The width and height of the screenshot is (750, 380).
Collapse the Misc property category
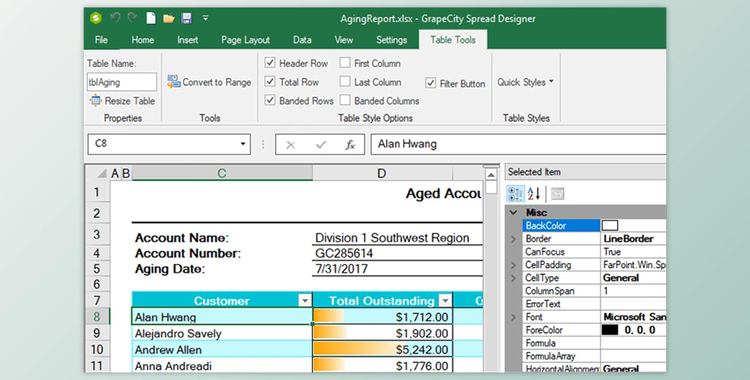[x=513, y=212]
